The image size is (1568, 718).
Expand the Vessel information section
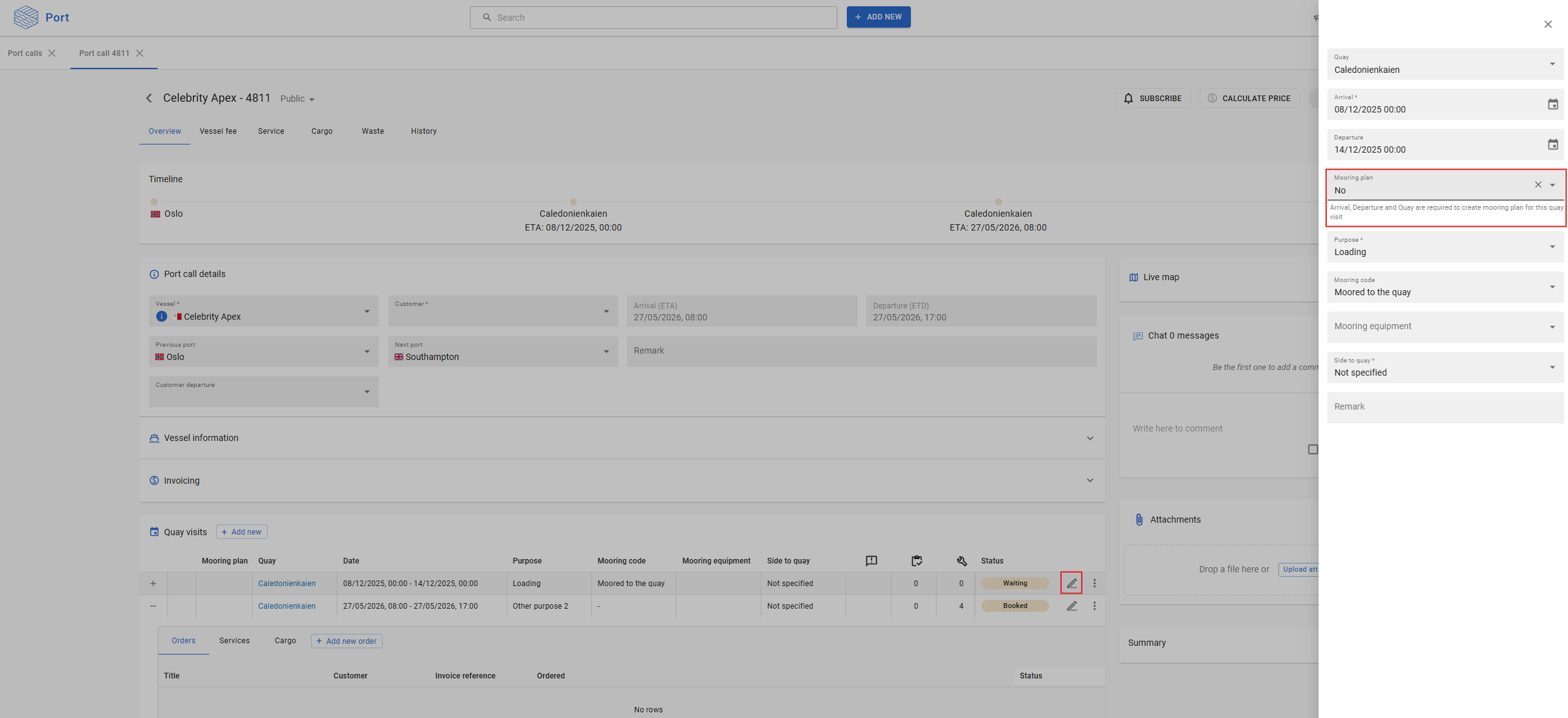click(x=1090, y=438)
